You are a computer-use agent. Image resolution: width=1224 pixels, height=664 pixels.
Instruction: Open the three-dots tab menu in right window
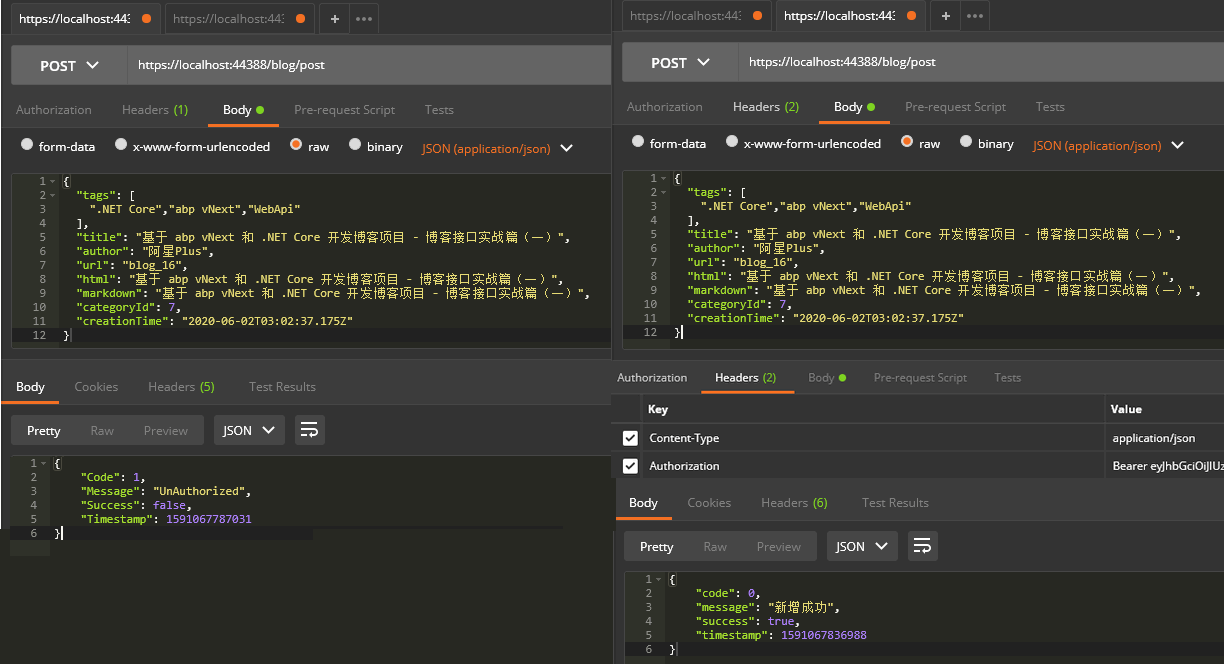click(x=975, y=16)
